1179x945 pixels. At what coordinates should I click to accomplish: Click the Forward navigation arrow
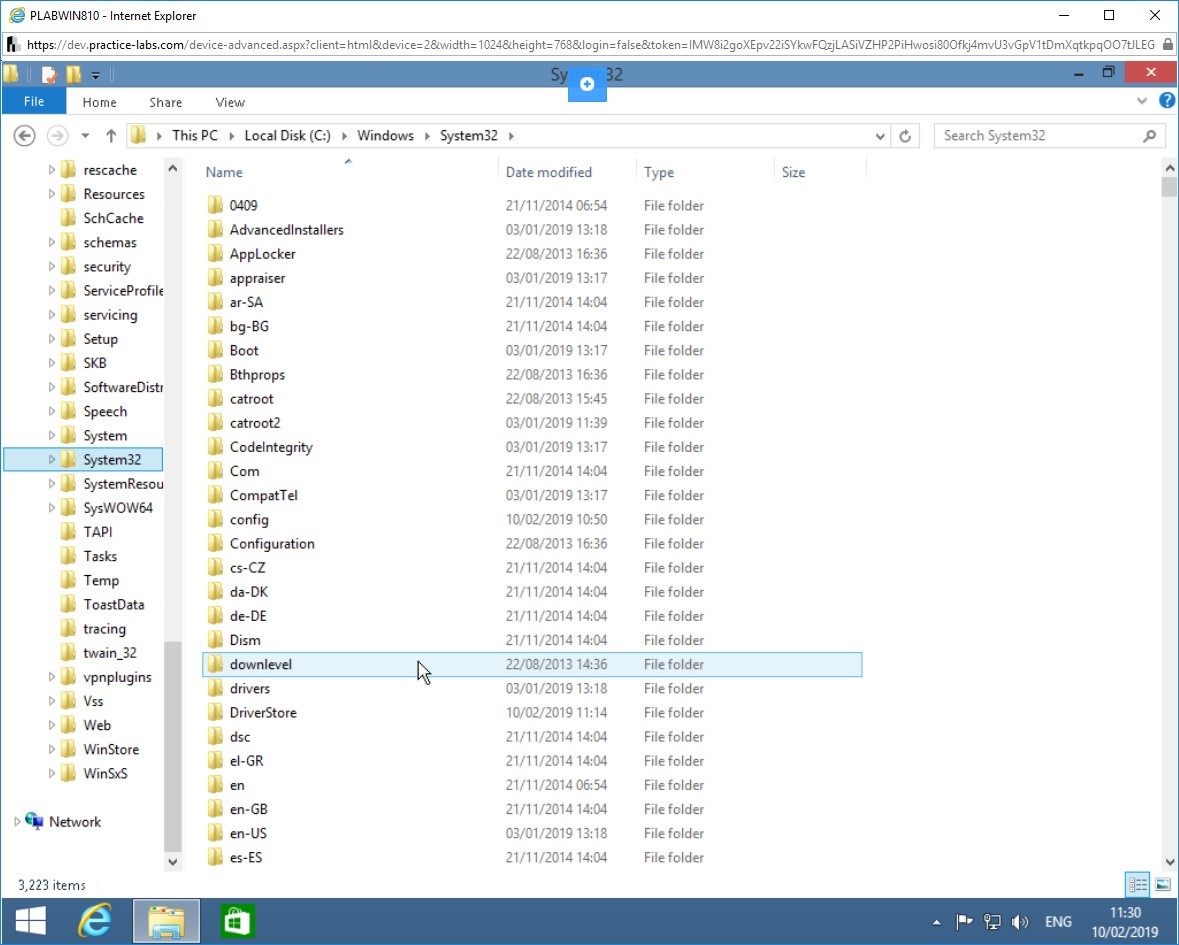[57, 135]
